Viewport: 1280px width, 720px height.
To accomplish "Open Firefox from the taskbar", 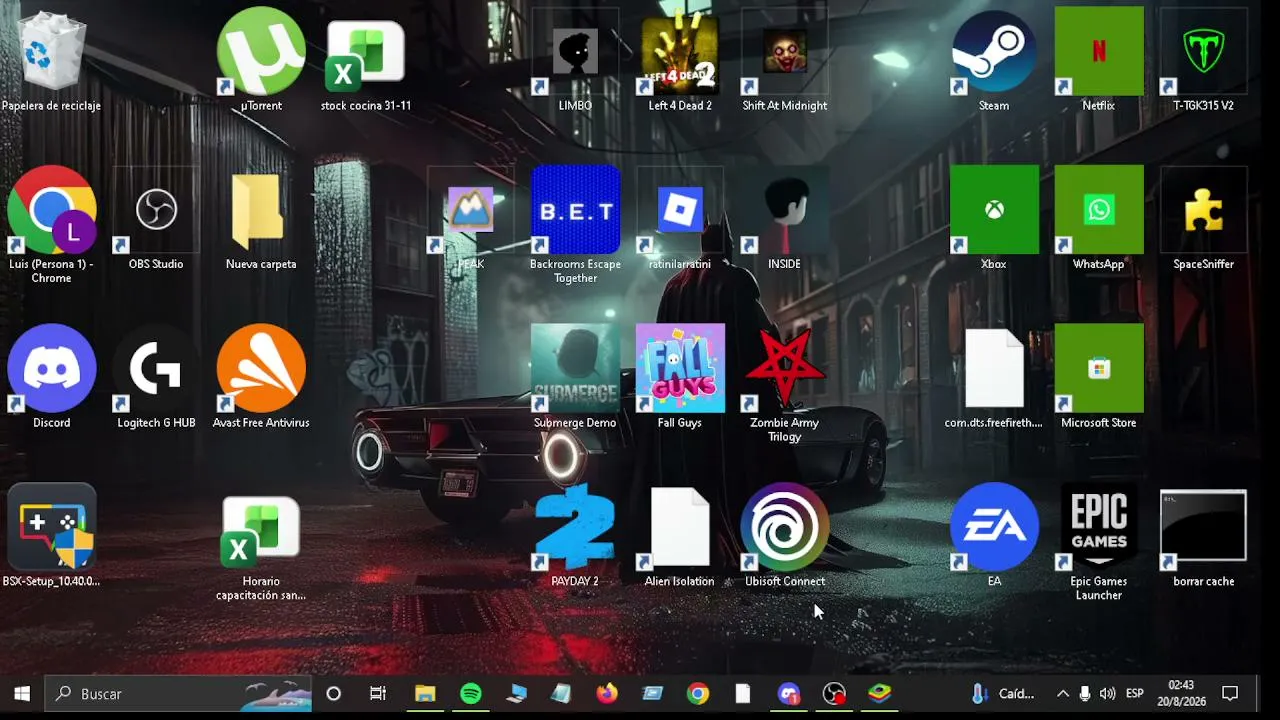I will point(607,694).
